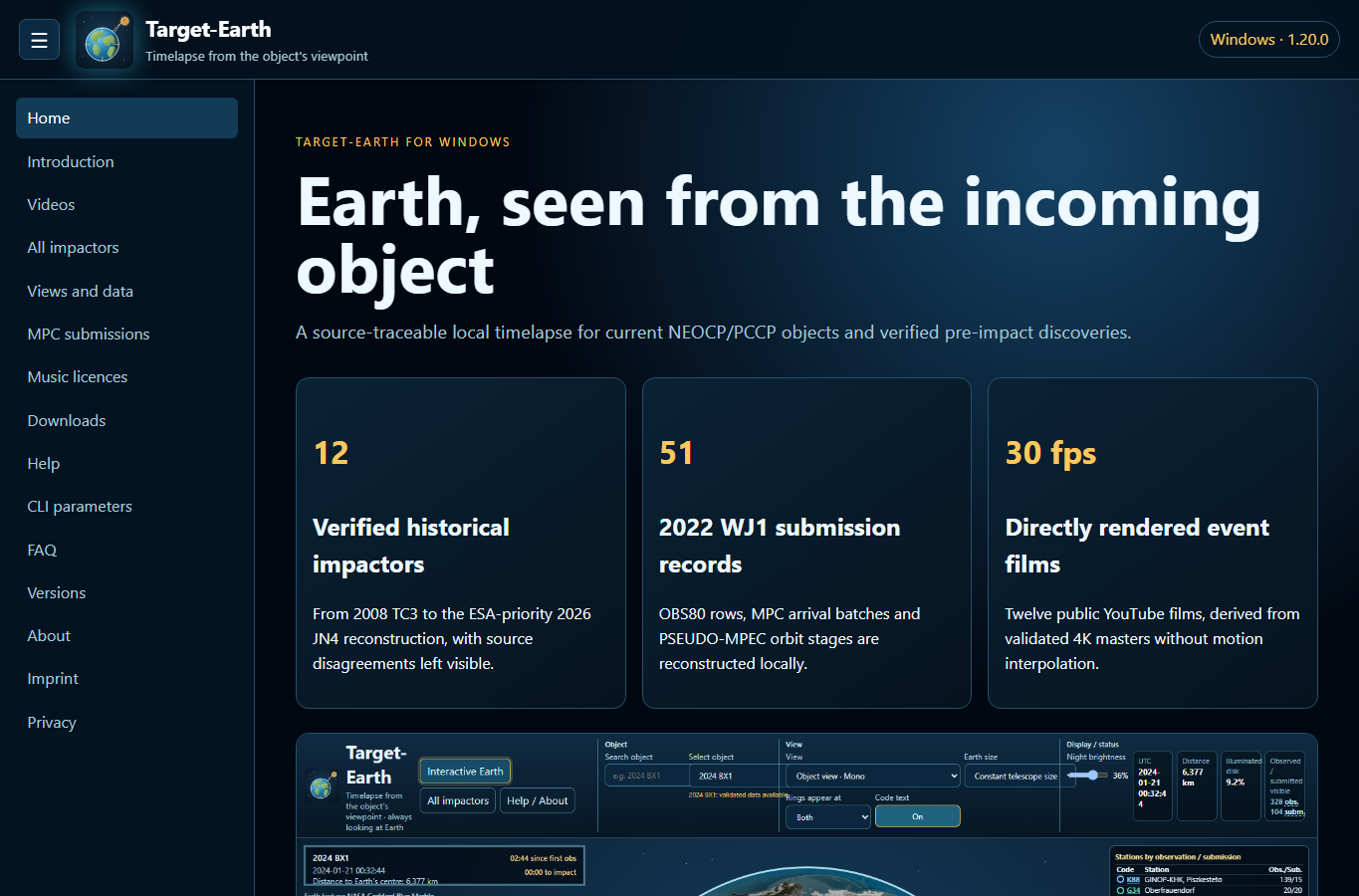Screen dimensions: 1359x896
Task: Adjust the Night brightness slider in preview
Action: coord(1087,775)
